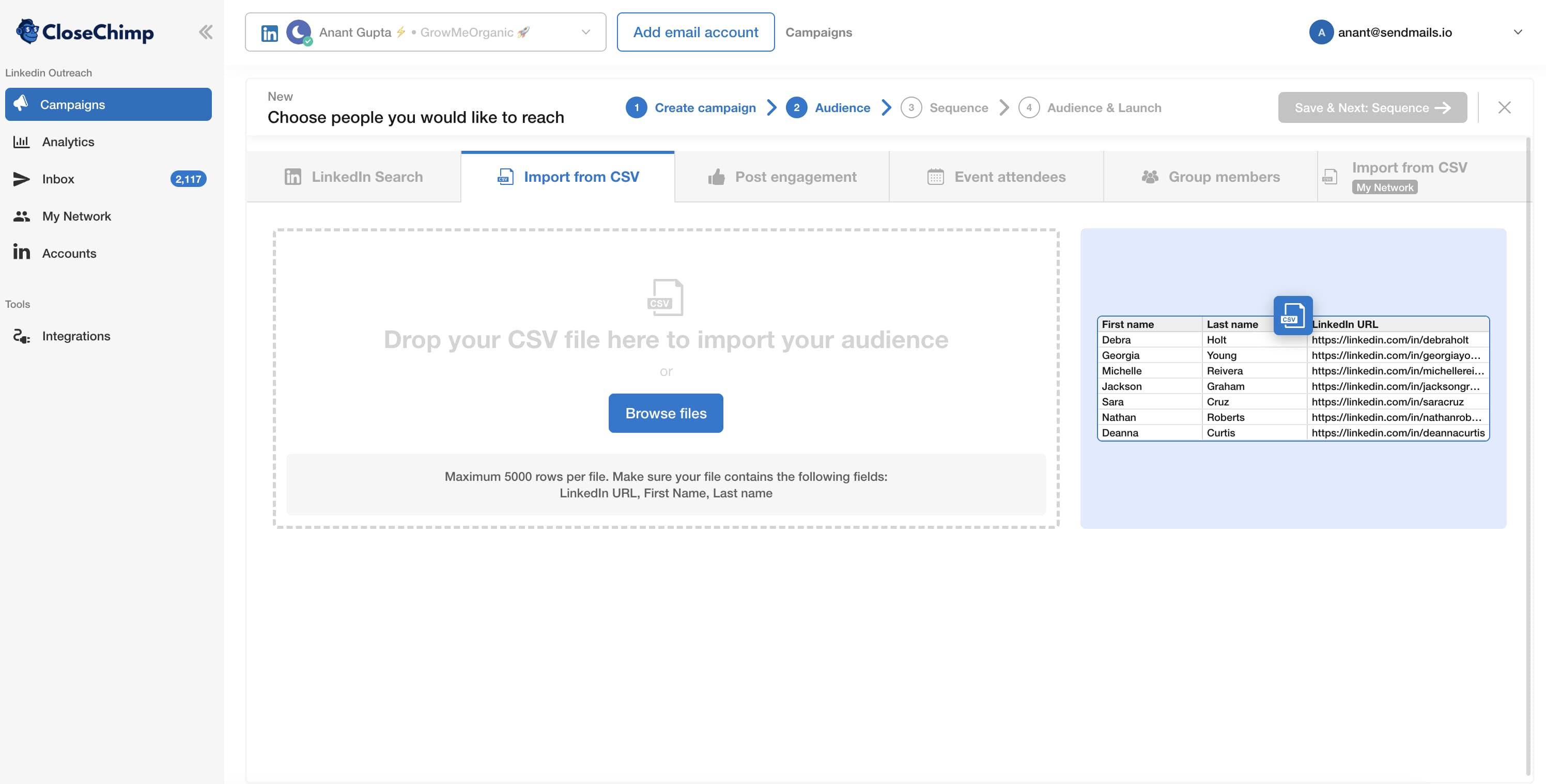This screenshot has width=1546, height=784.
Task: Select step 1 Create campaign indicator
Action: click(638, 107)
